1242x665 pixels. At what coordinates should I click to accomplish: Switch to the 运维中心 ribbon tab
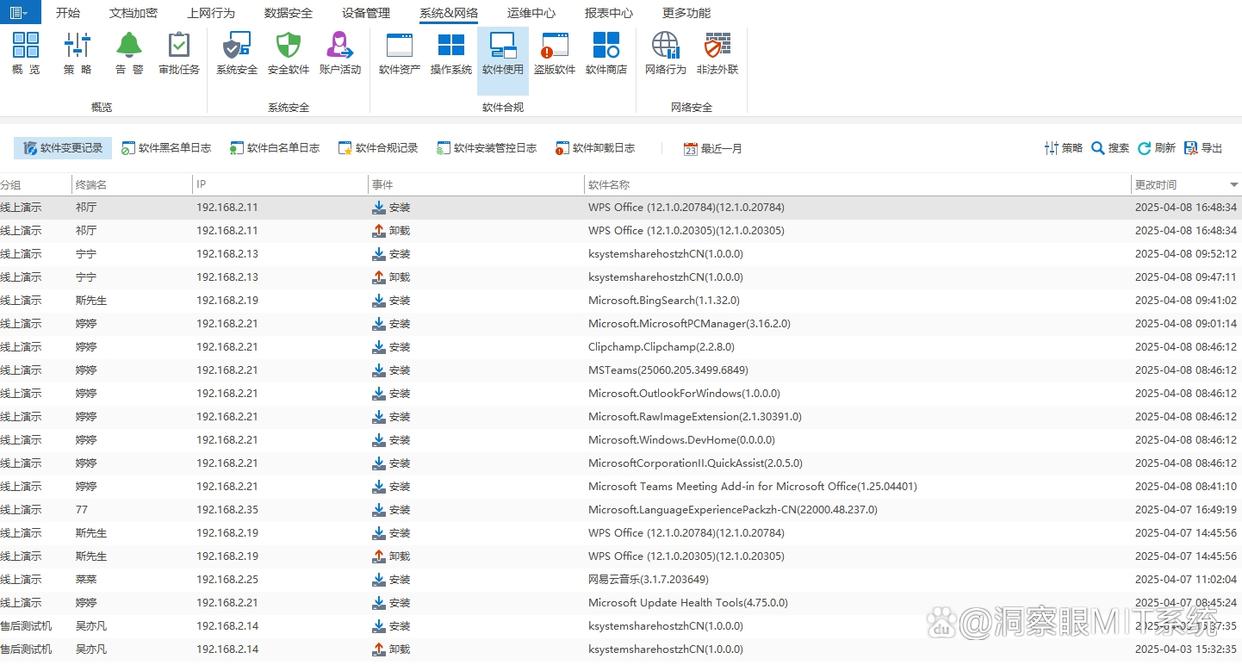[x=531, y=13]
